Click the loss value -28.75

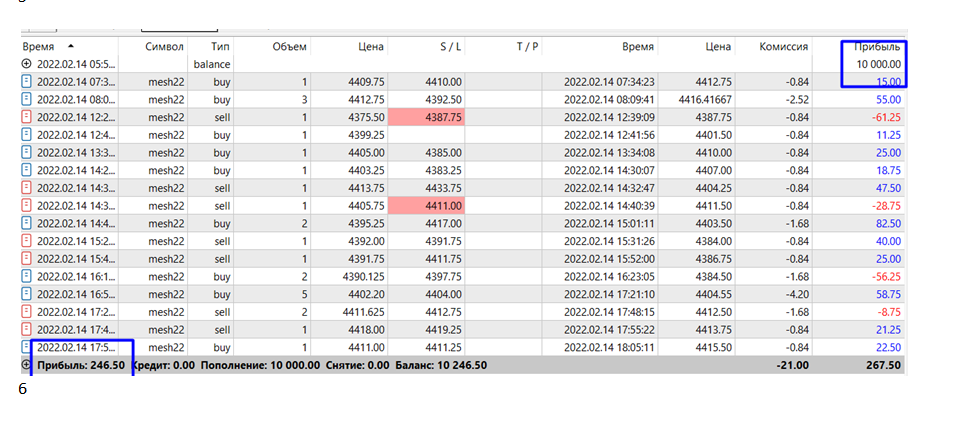pyautogui.click(x=887, y=205)
